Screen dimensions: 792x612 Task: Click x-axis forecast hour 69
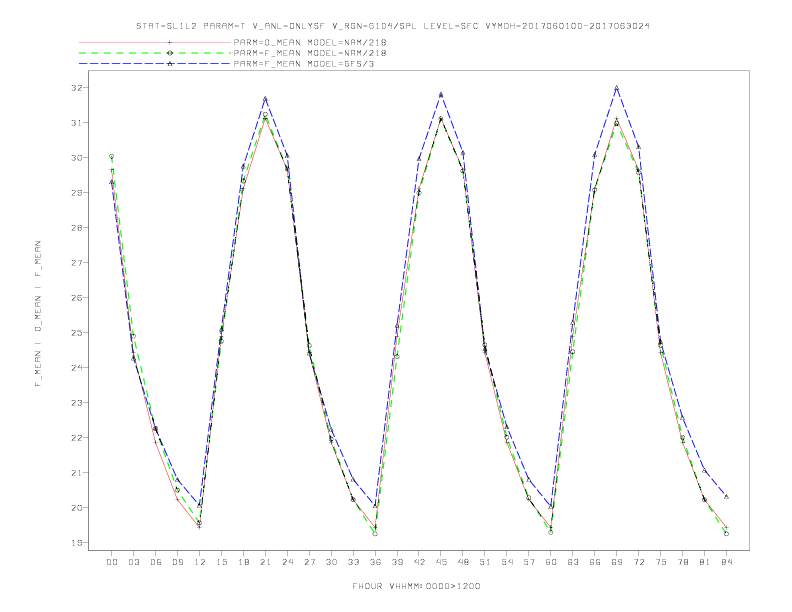click(617, 562)
